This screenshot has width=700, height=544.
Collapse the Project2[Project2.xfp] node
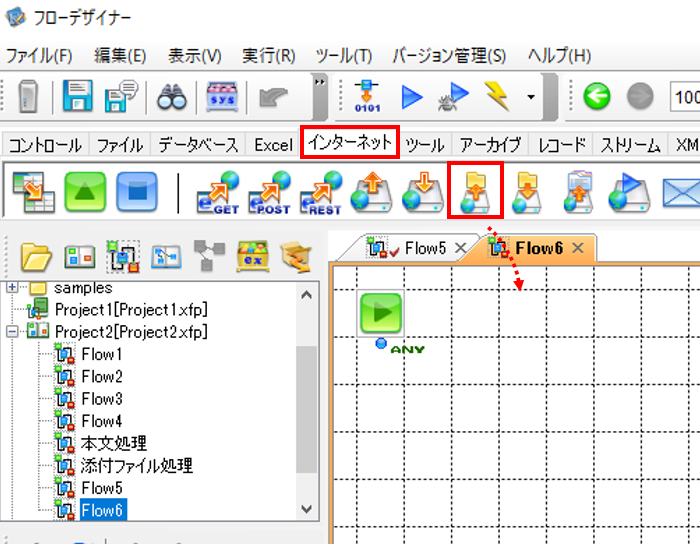pyautogui.click(x=12, y=332)
